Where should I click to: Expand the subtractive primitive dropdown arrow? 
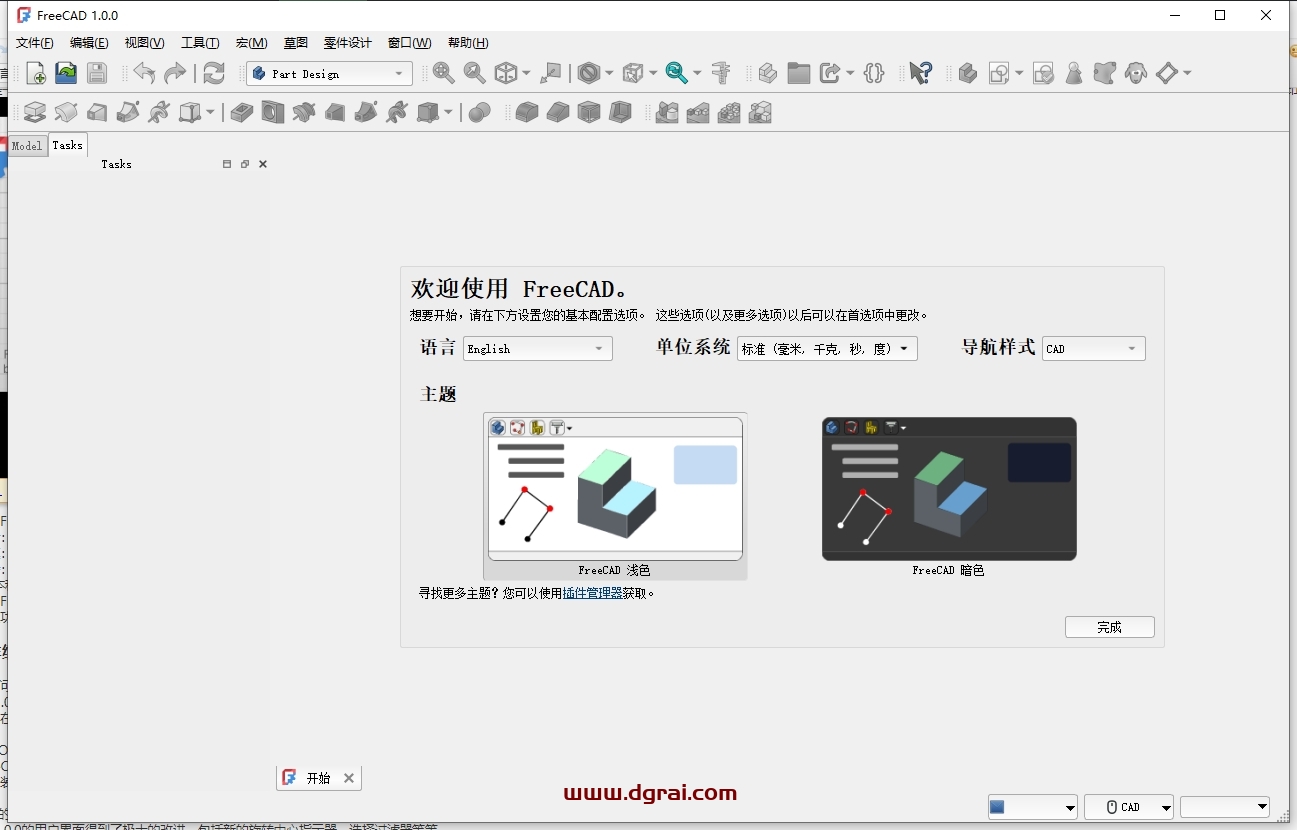pos(448,112)
